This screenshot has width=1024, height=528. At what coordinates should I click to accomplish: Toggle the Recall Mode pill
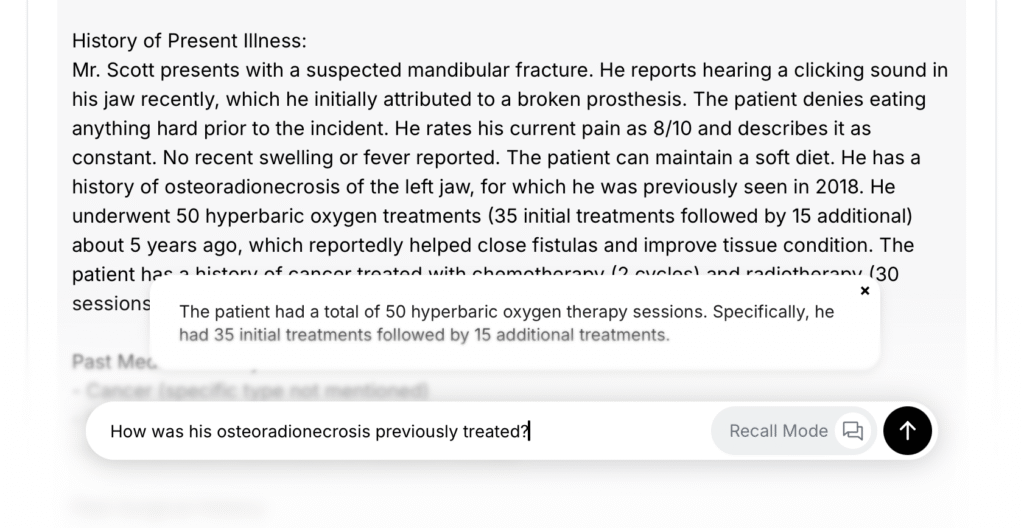778,431
